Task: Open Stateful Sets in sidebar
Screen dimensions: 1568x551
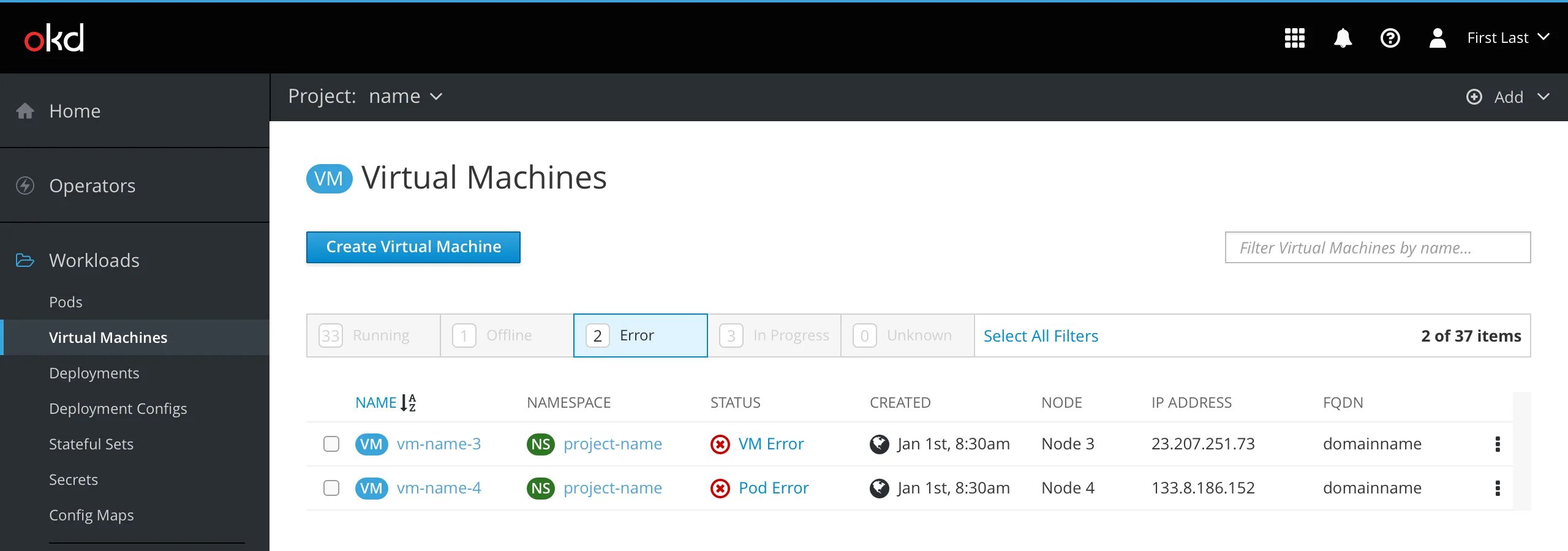Action: pyautogui.click(x=91, y=444)
